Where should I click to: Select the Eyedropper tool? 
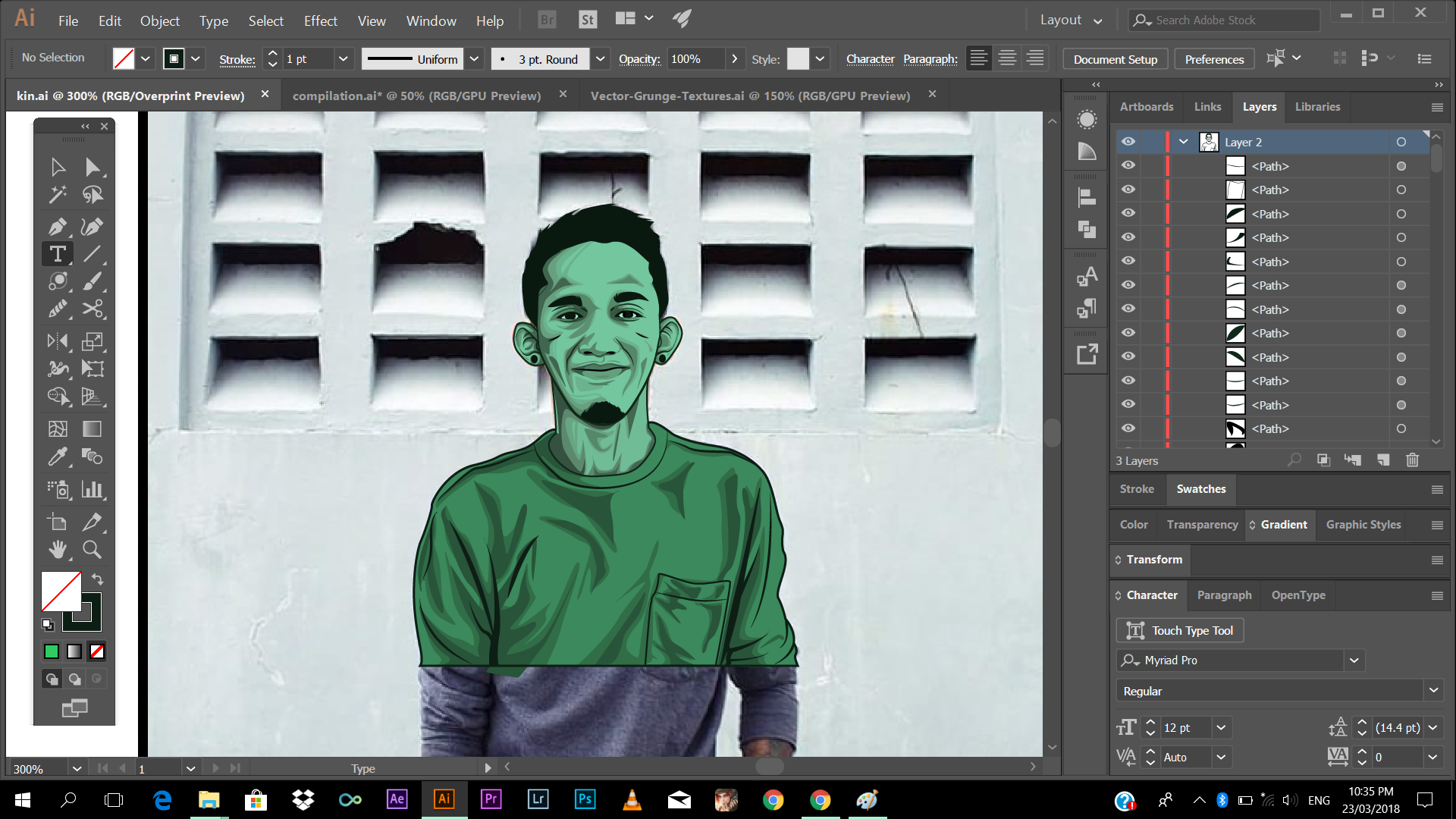point(58,457)
